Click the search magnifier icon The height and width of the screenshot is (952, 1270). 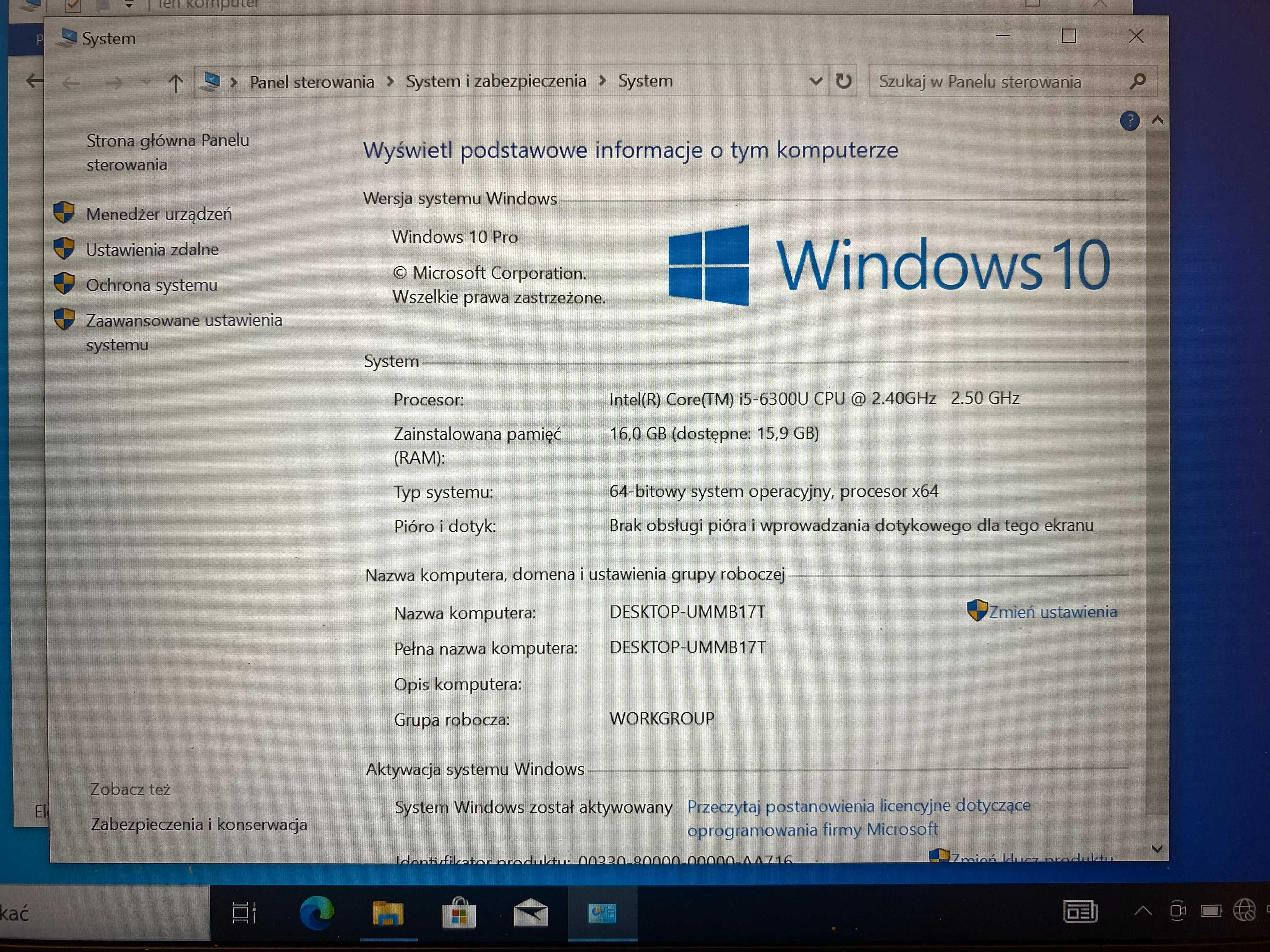tap(1137, 82)
